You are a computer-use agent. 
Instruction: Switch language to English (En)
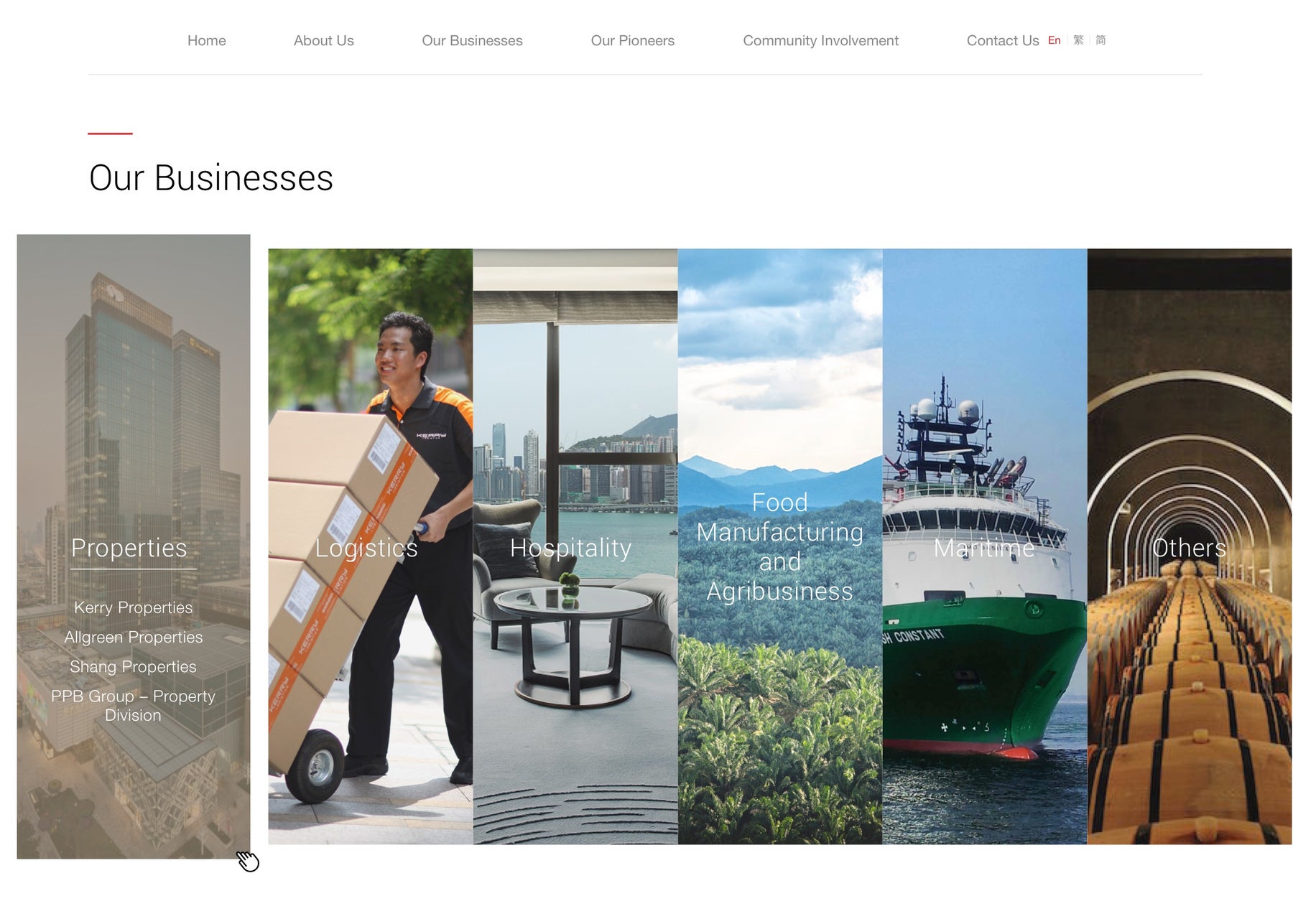click(x=1054, y=40)
